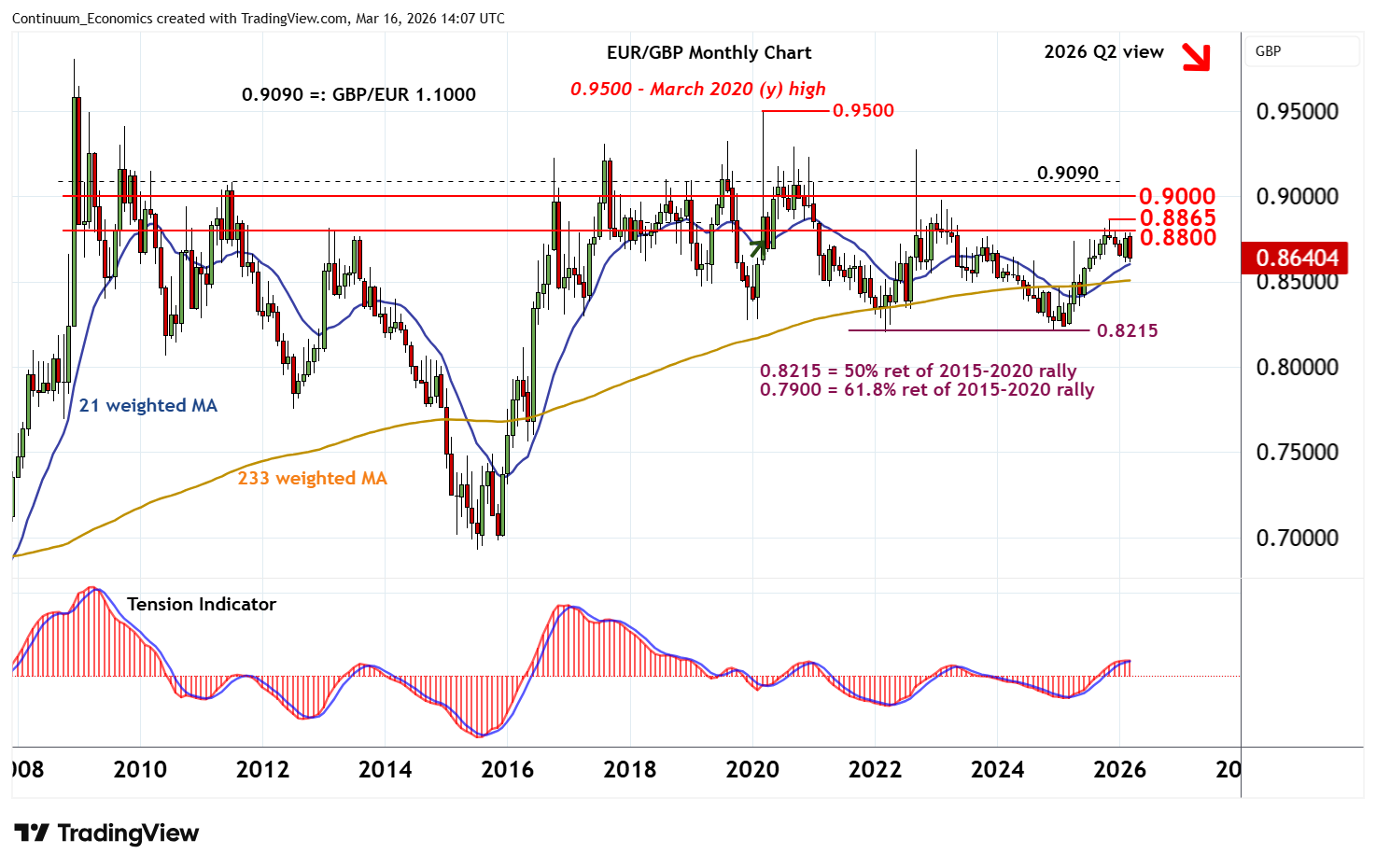Click the 0.7900 61.8% retracement note
This screenshot has height=868, width=1376.
[x=926, y=389]
